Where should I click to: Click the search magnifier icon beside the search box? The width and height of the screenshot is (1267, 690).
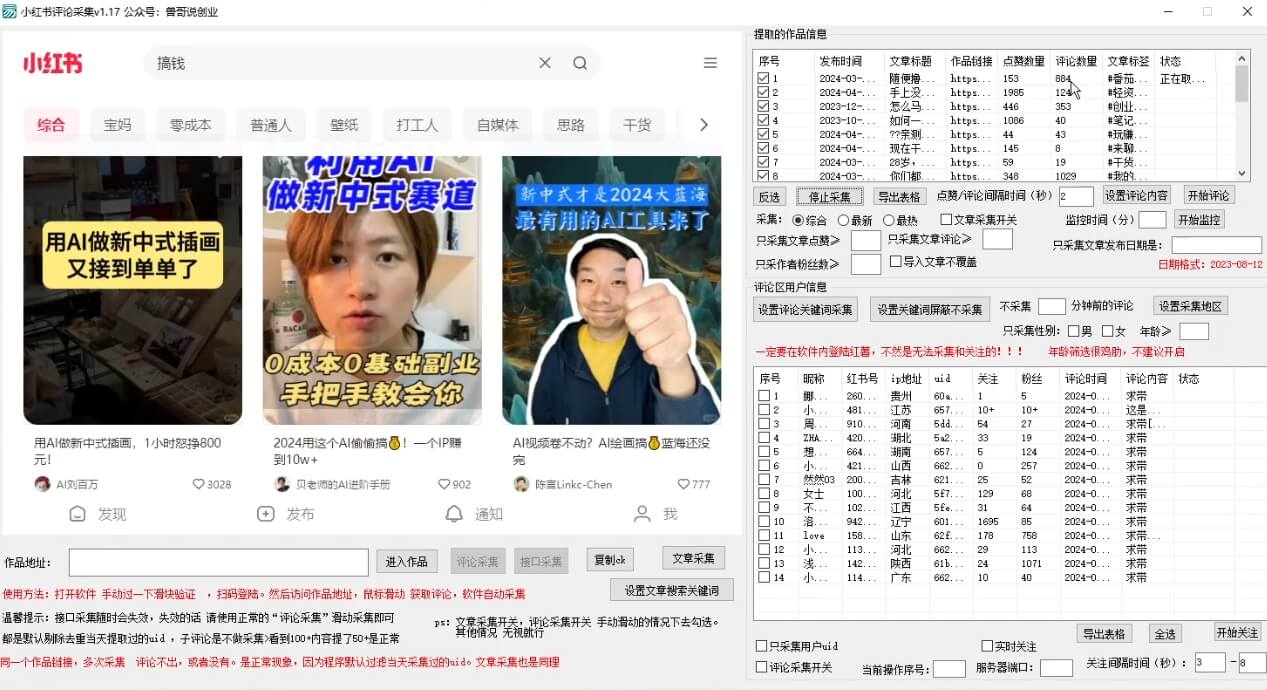click(x=580, y=62)
